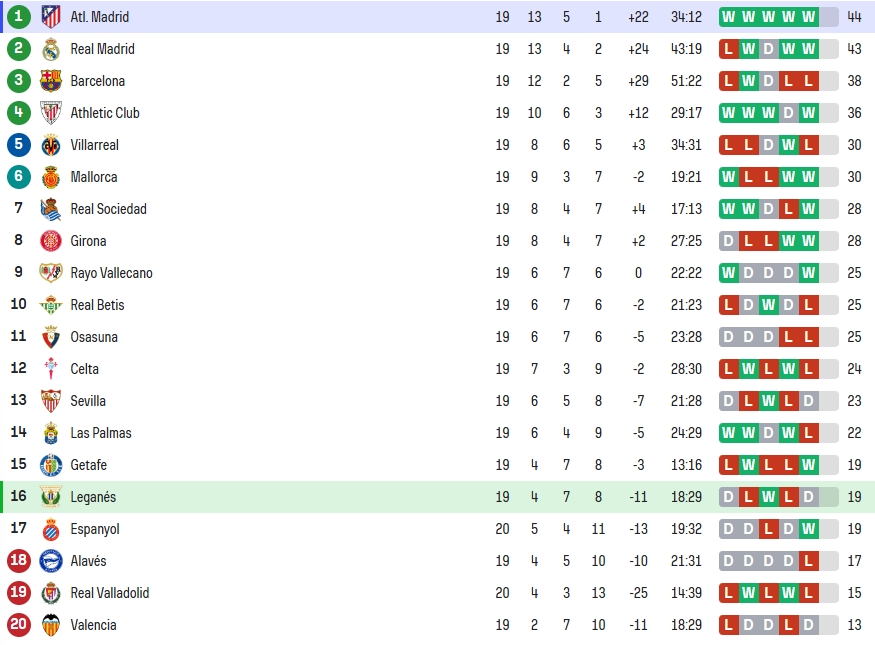875x645 pixels.
Task: Click the Villarreal yellow crest icon
Action: pos(51,145)
